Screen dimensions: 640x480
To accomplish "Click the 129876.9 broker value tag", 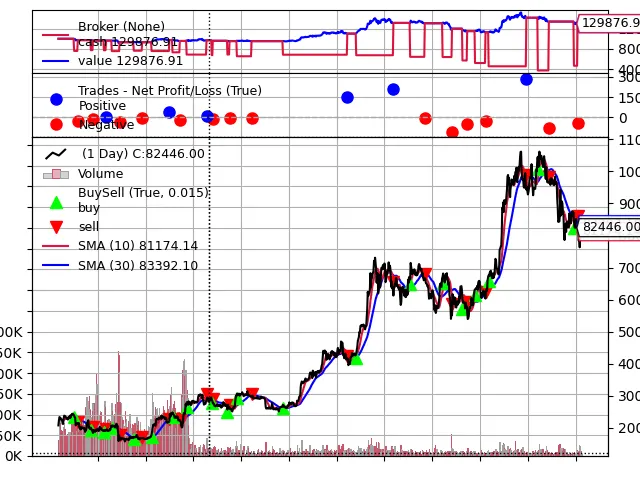I will (x=609, y=22).
